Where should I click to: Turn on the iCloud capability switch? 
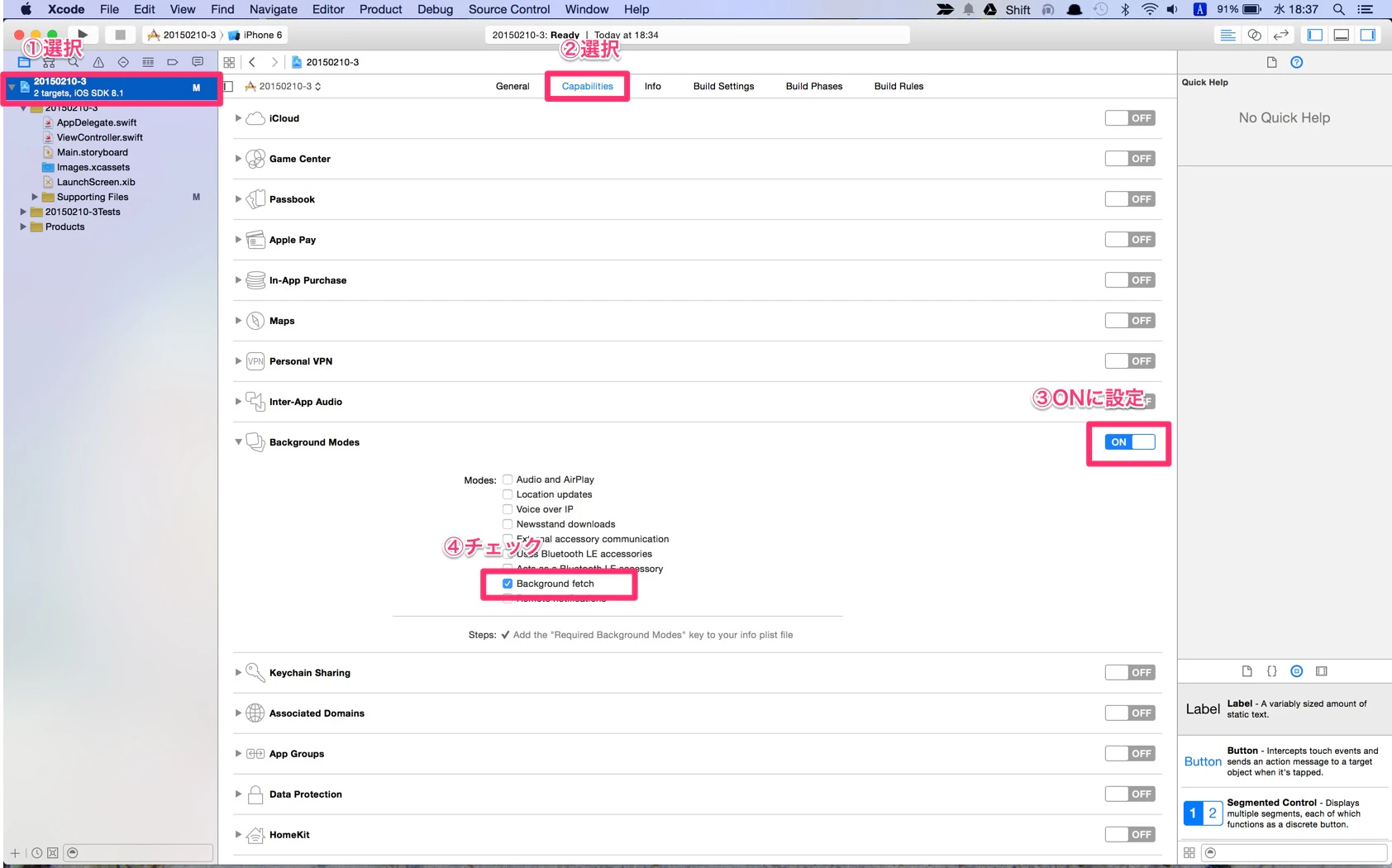1130,118
